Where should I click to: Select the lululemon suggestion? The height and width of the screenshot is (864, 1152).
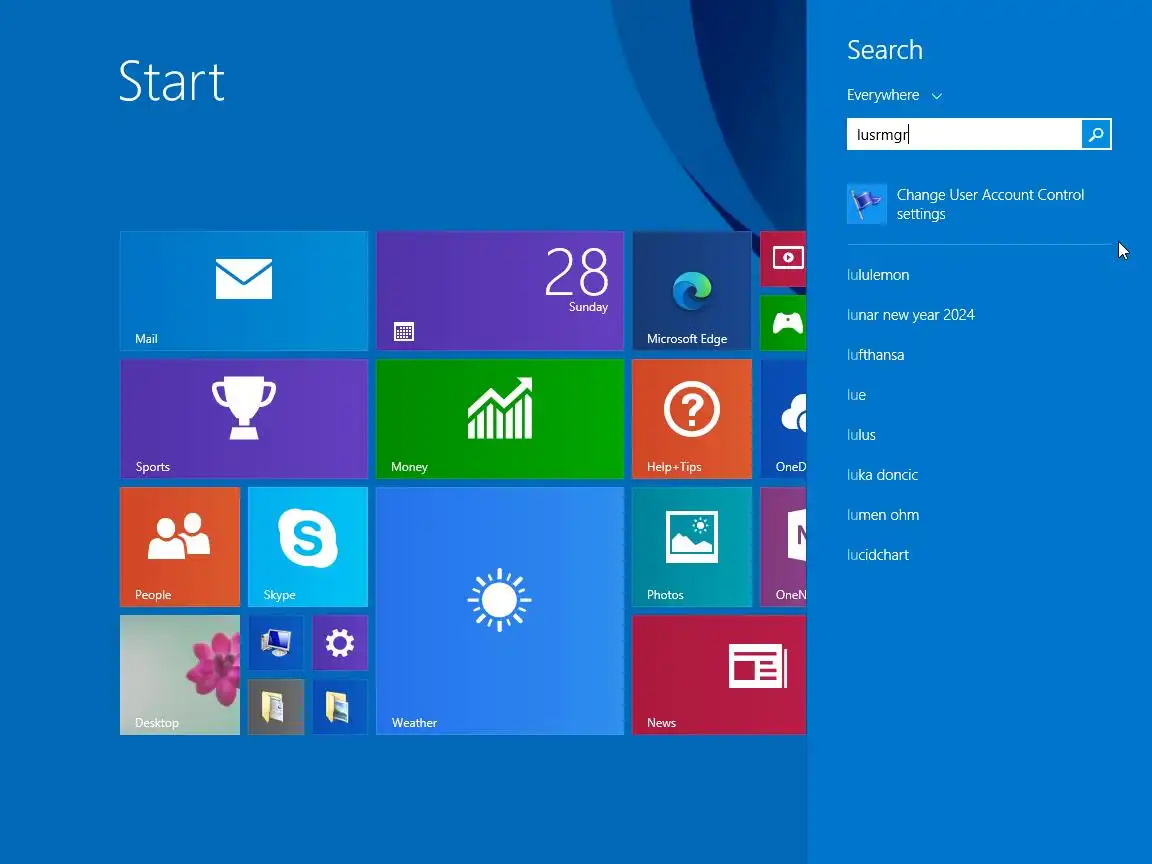pyautogui.click(x=878, y=275)
